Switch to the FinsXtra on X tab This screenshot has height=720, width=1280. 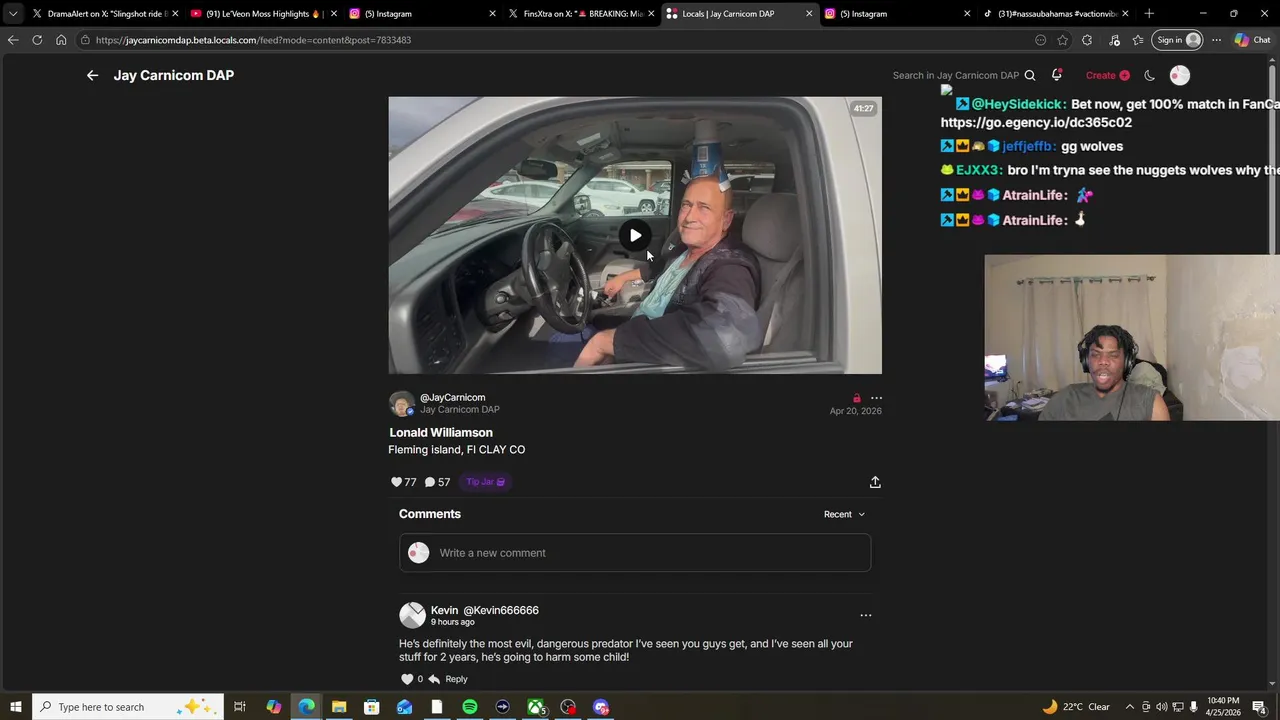click(580, 14)
